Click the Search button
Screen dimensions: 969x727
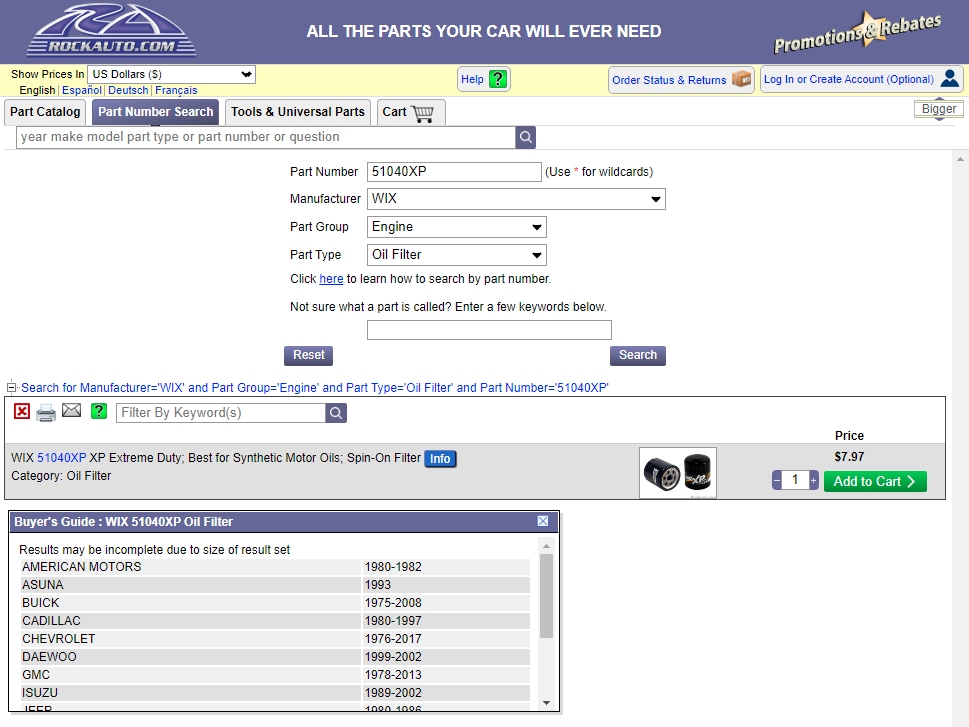pyautogui.click(x=638, y=355)
